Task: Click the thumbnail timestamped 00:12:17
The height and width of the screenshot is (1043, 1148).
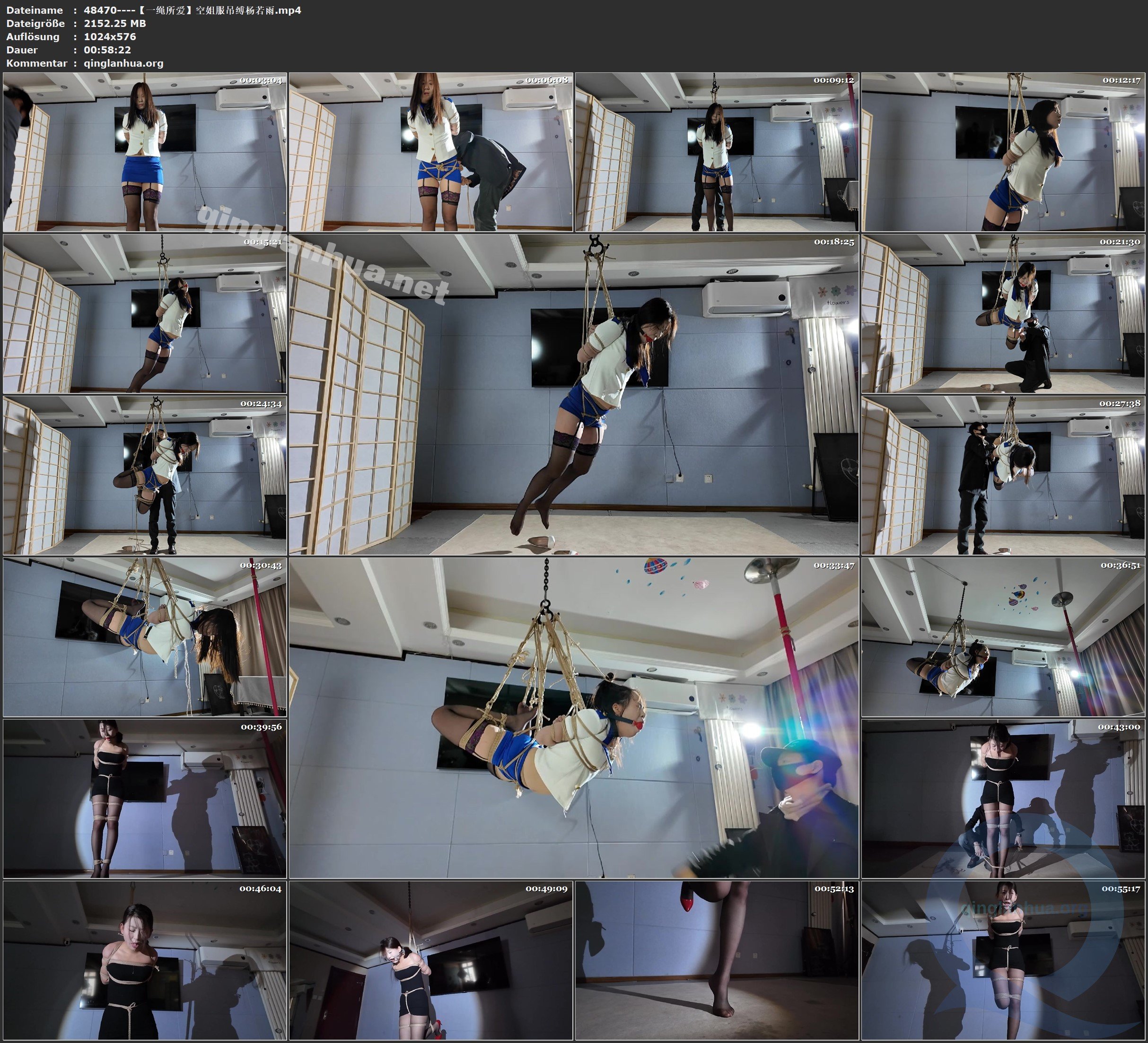Action: 1003,151
